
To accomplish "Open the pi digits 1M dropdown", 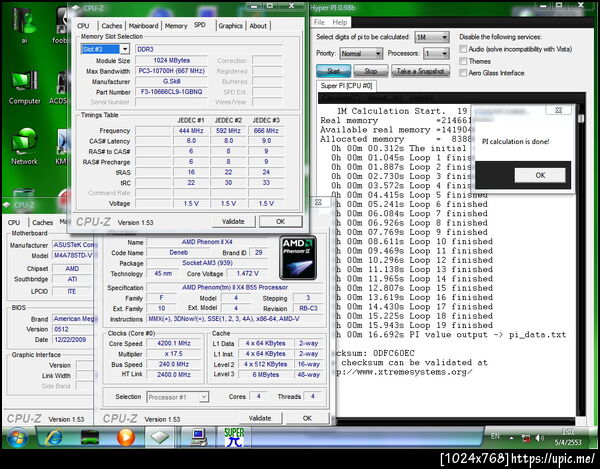I will (x=431, y=37).
